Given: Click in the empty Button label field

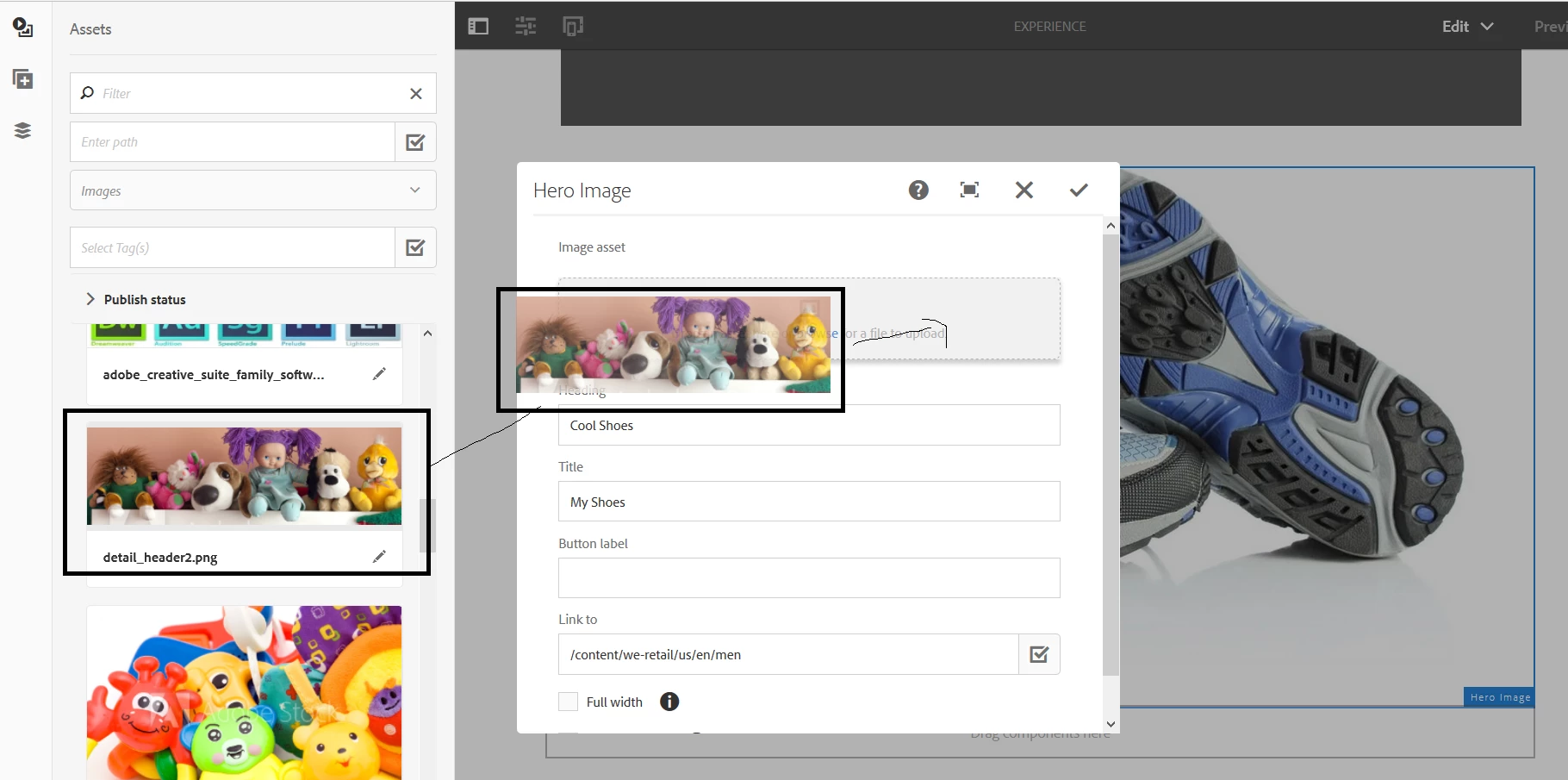Looking at the screenshot, I should [809, 577].
